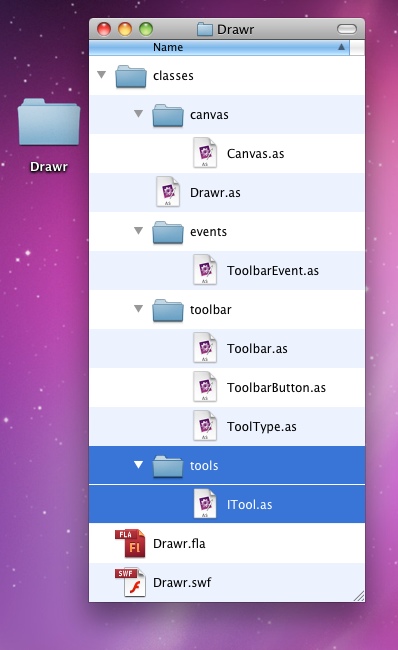Image resolution: width=398 pixels, height=650 pixels.
Task: Select the ToolbarButton.as file icon
Action: [x=205, y=387]
